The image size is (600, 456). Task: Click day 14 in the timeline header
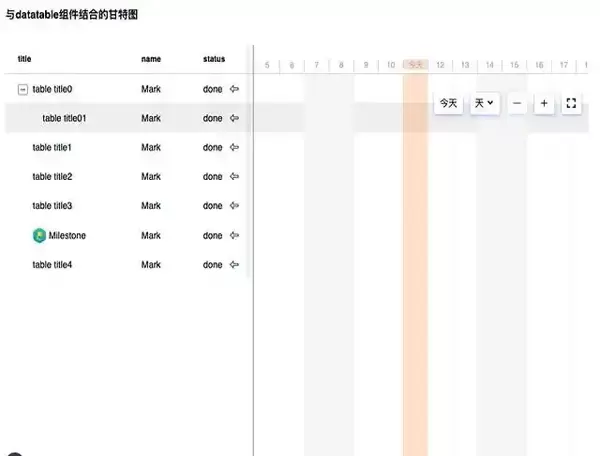pyautogui.click(x=490, y=65)
